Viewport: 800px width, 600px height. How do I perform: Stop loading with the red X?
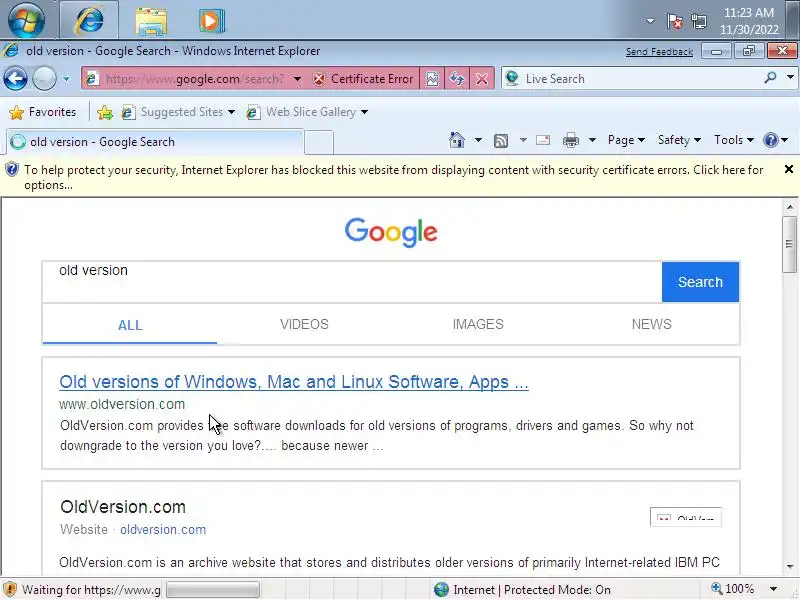coord(482,79)
